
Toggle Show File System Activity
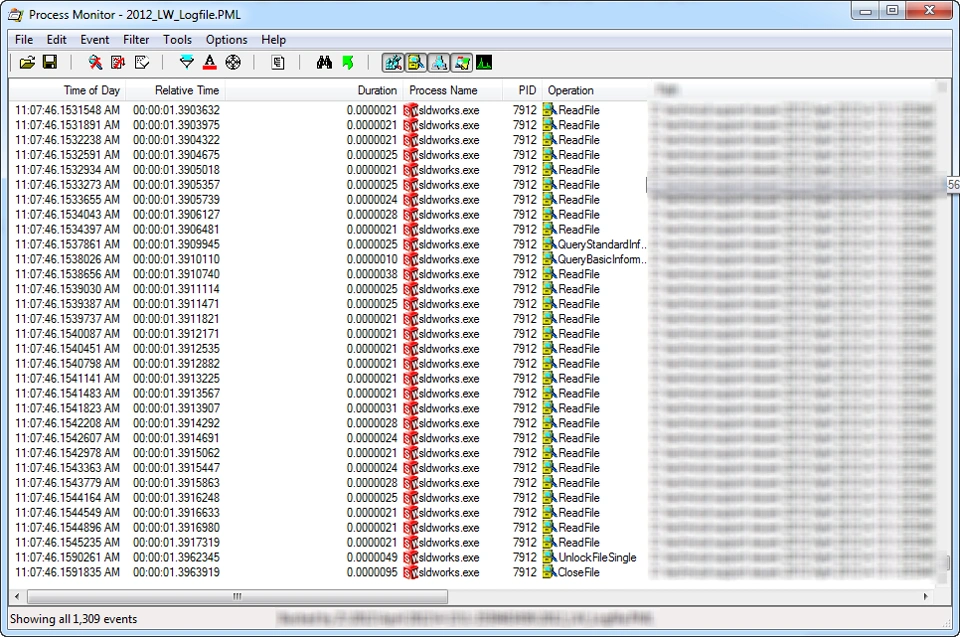[416, 62]
